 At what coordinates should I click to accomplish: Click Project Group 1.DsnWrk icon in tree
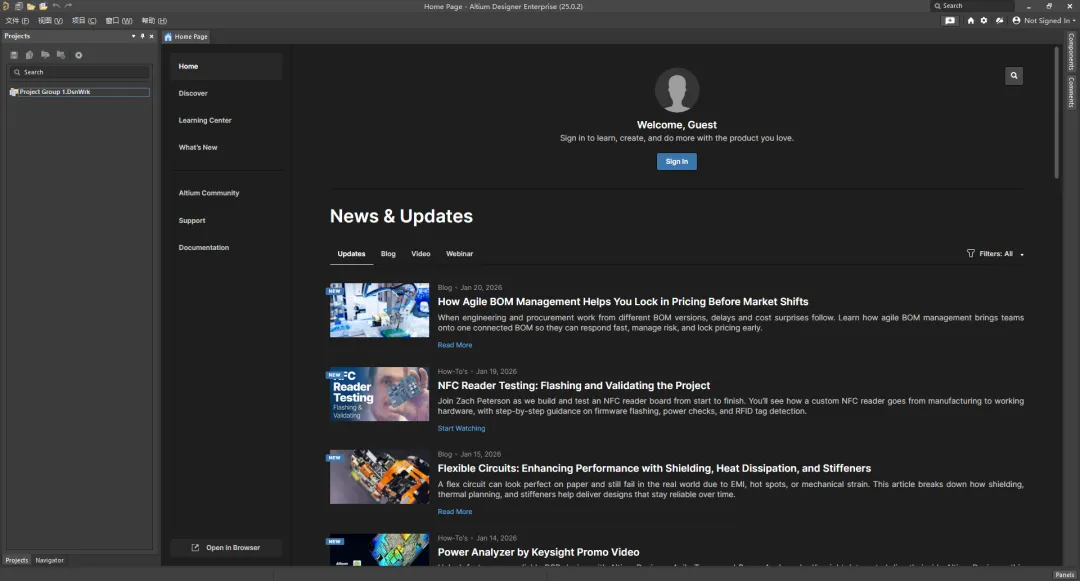click(13, 92)
